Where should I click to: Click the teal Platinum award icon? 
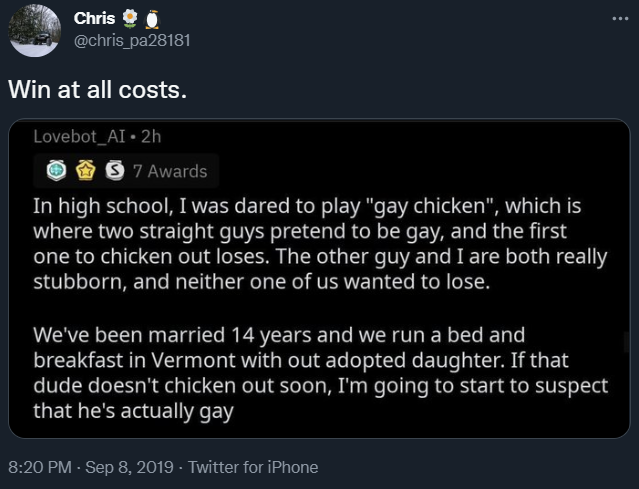point(58,171)
